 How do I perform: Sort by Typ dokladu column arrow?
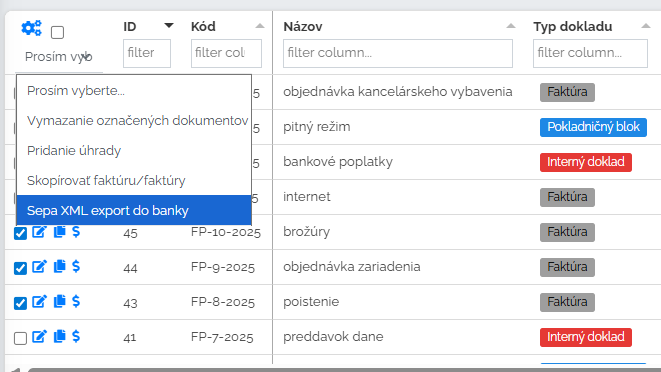tap(645, 26)
